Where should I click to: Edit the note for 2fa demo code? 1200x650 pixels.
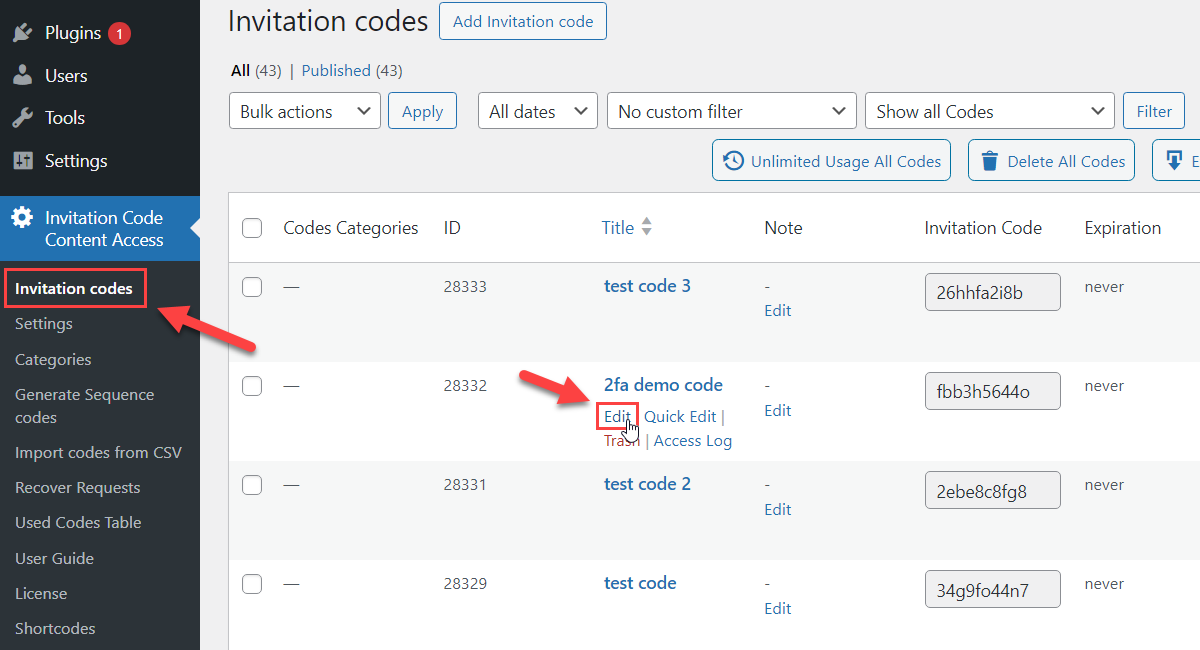click(x=777, y=411)
